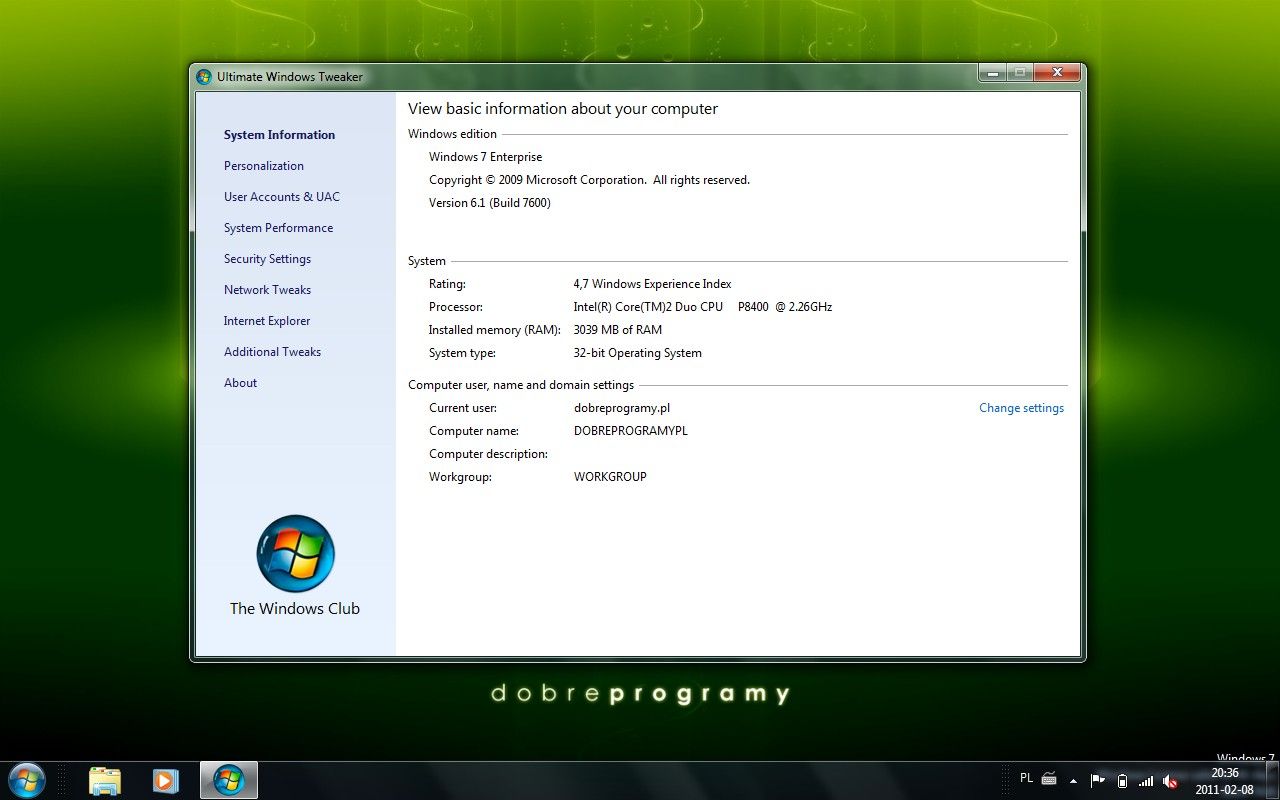Click the on-screen keyboard tray icon
This screenshot has width=1280, height=800.
[1048, 778]
